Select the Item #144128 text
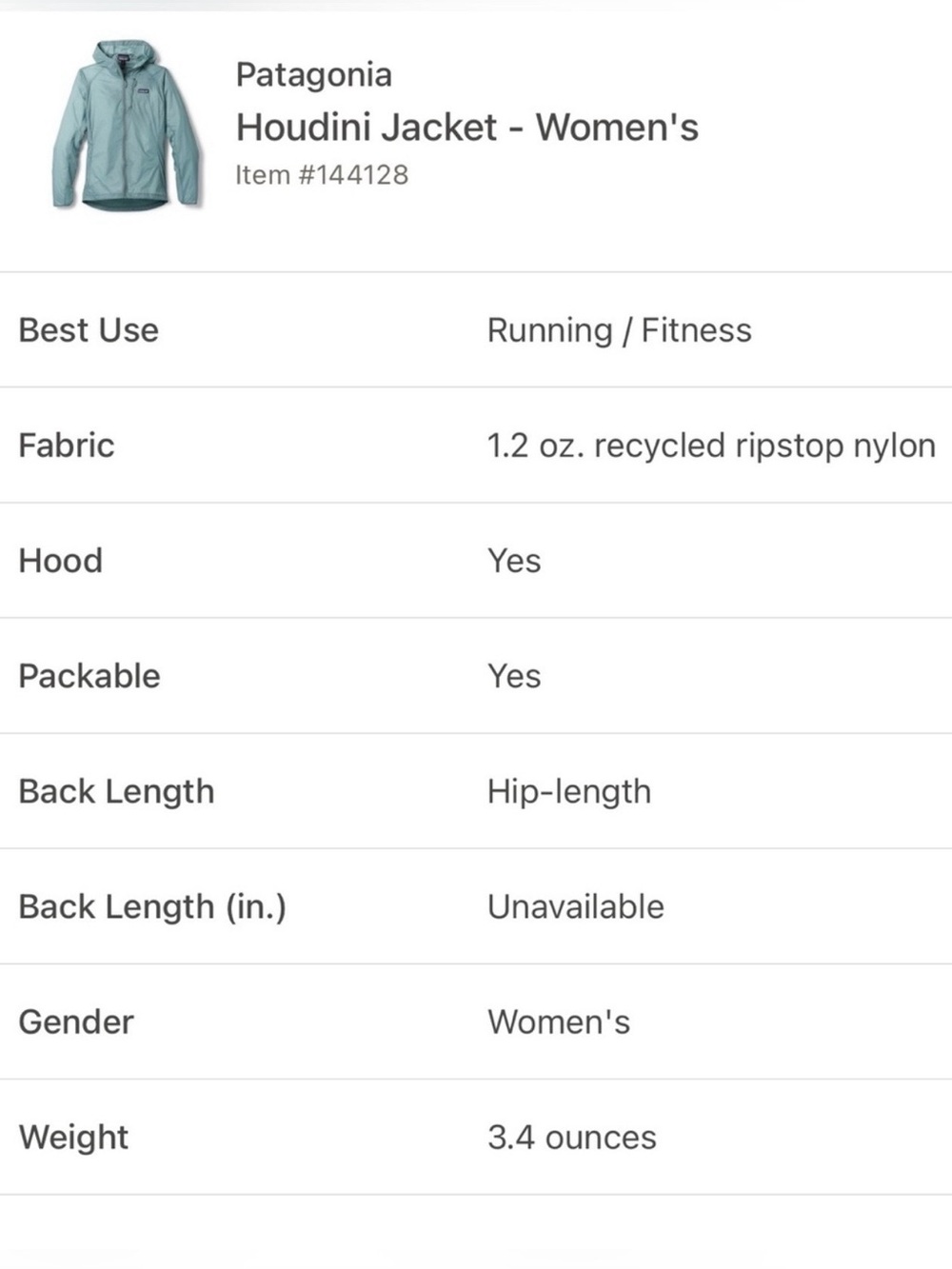The width and height of the screenshot is (952, 1269). (x=322, y=175)
